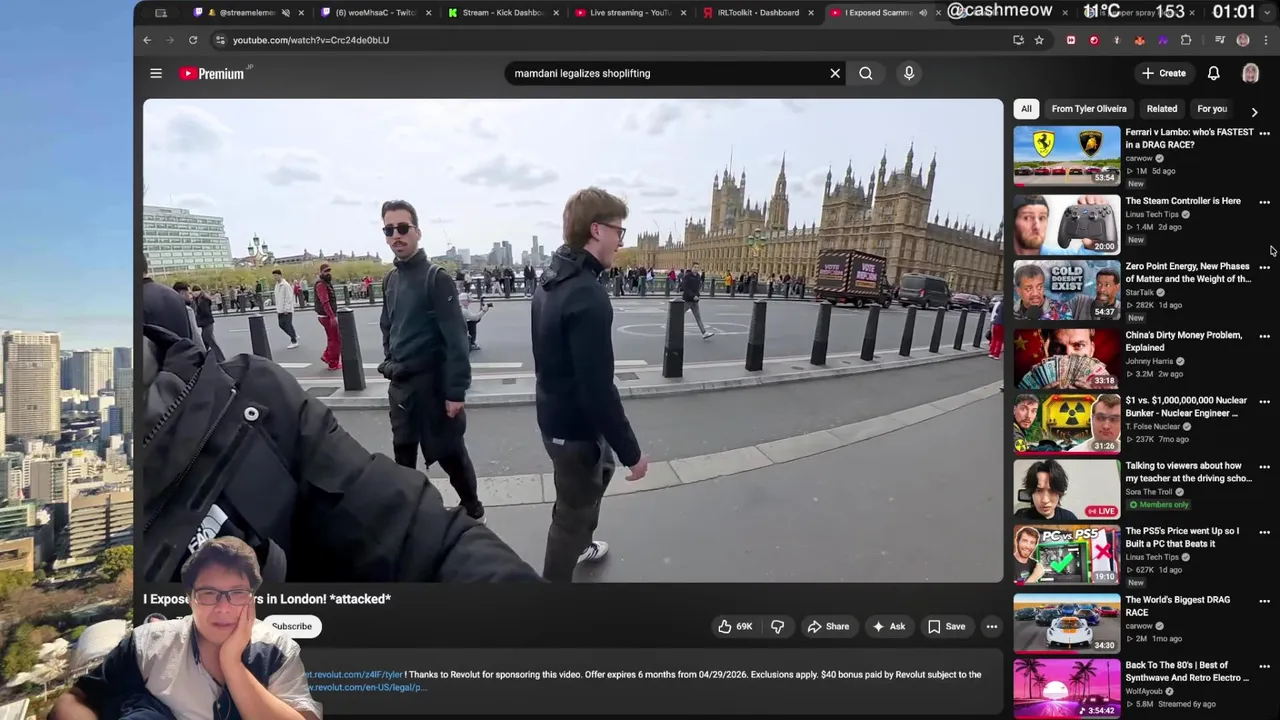Open The Steam Controller is Here thumbnail
The width and height of the screenshot is (1280, 720).
pos(1067,223)
